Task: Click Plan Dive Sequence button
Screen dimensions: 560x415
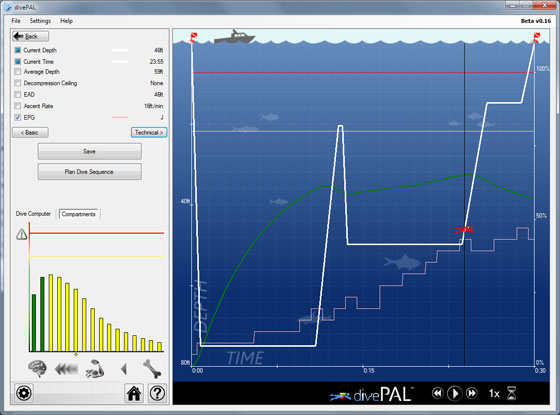Action: coord(90,172)
